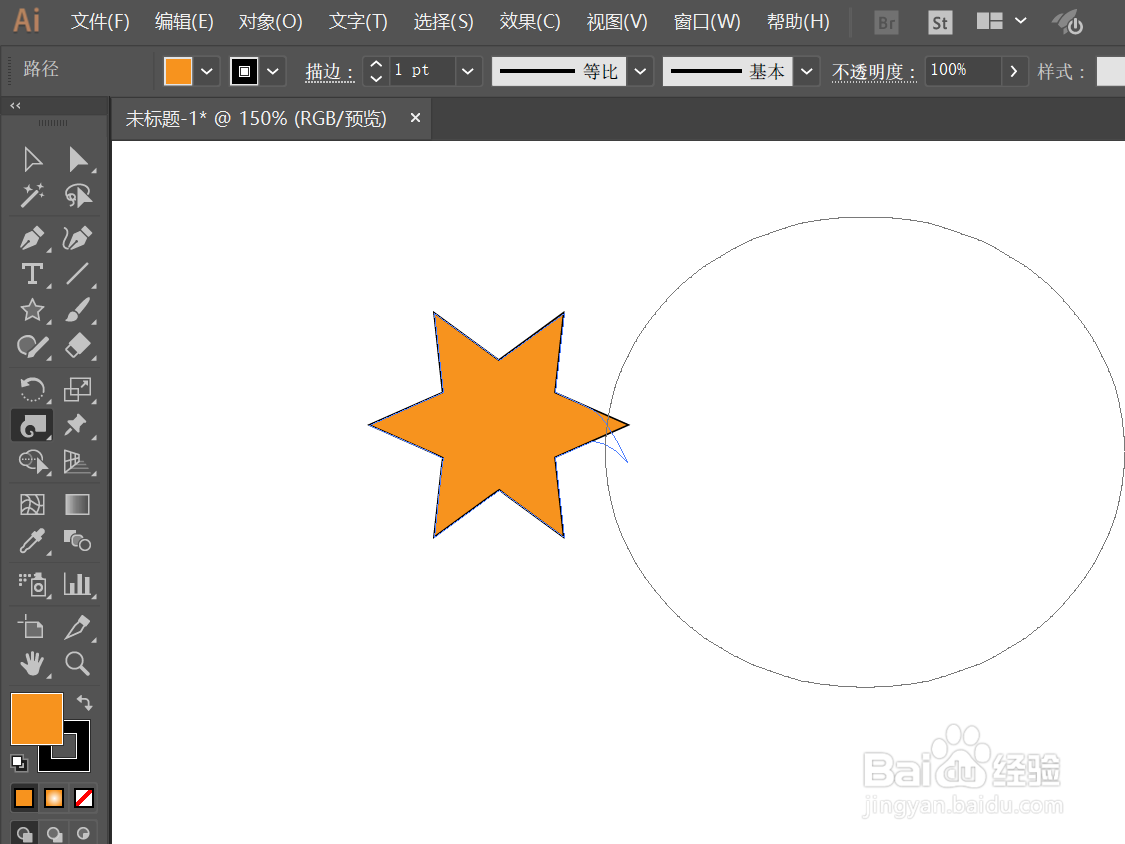
Task: Set paint mode to None
Action: coord(84,797)
